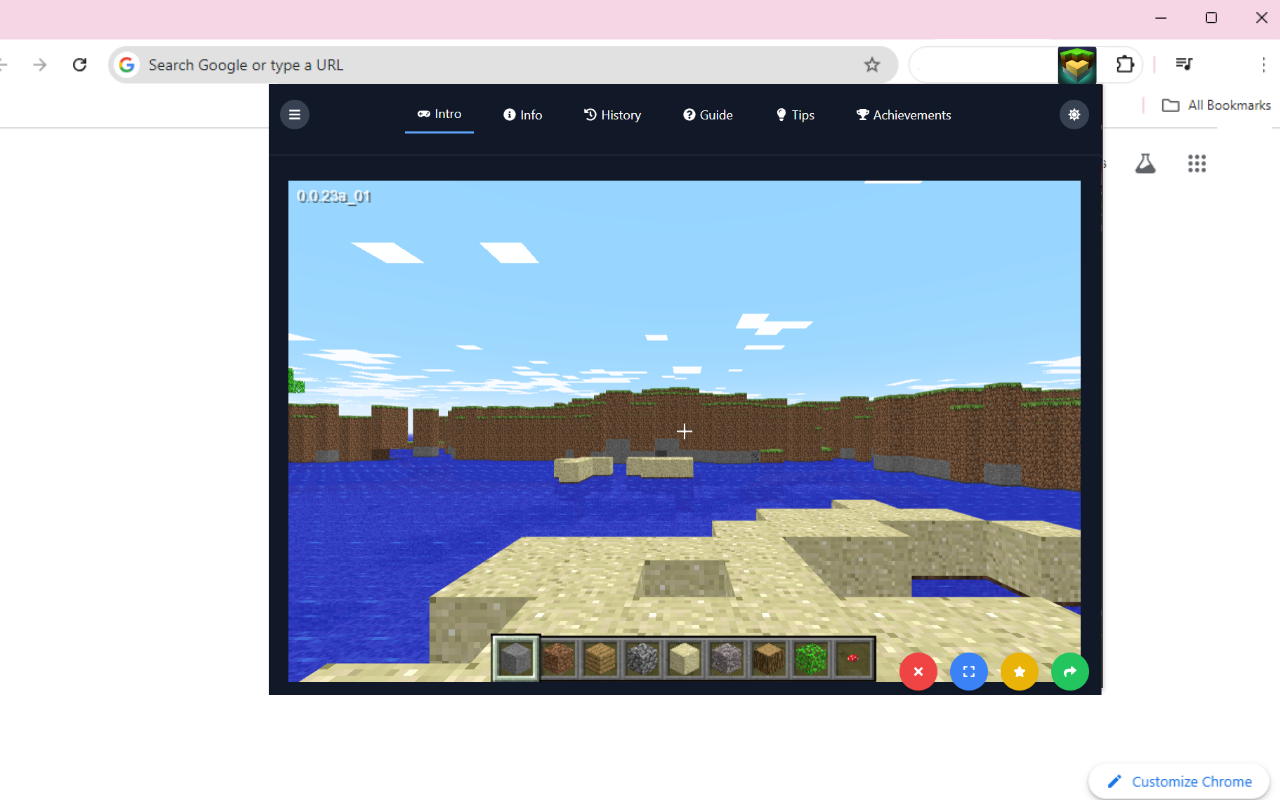Toggle fullscreen mode with the blue button

(968, 671)
